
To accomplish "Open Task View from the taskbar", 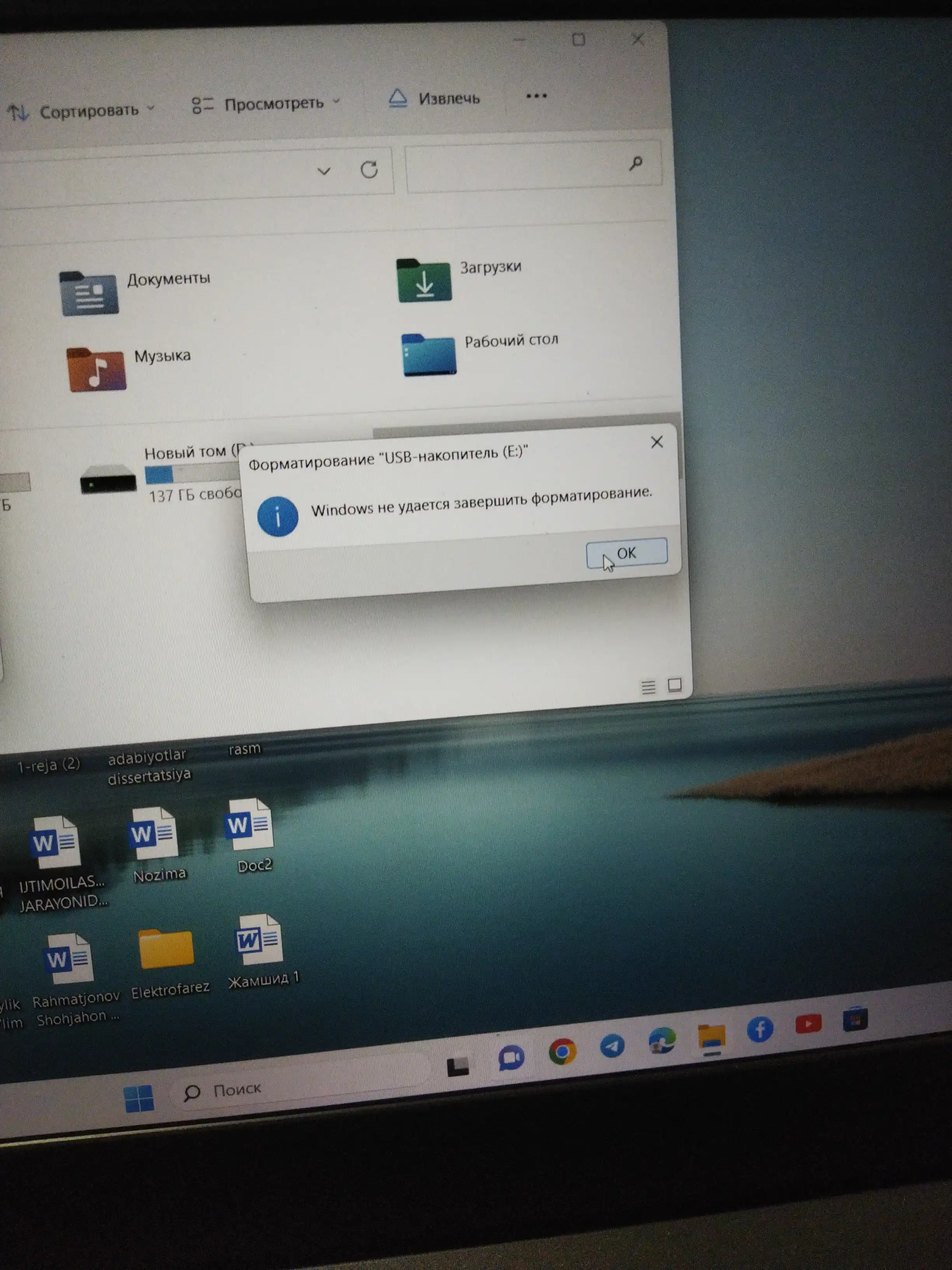I will click(x=458, y=1066).
